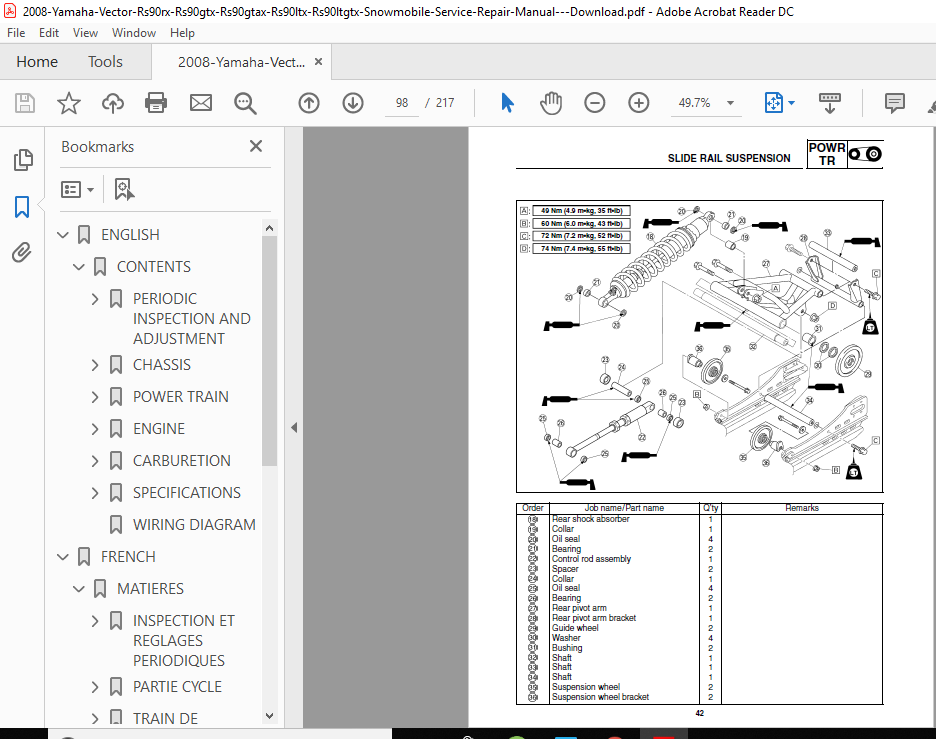Viewport: 936px width, 739px height.
Task: Expand the PARTIE CYCLE bookmark
Action: tap(95, 687)
